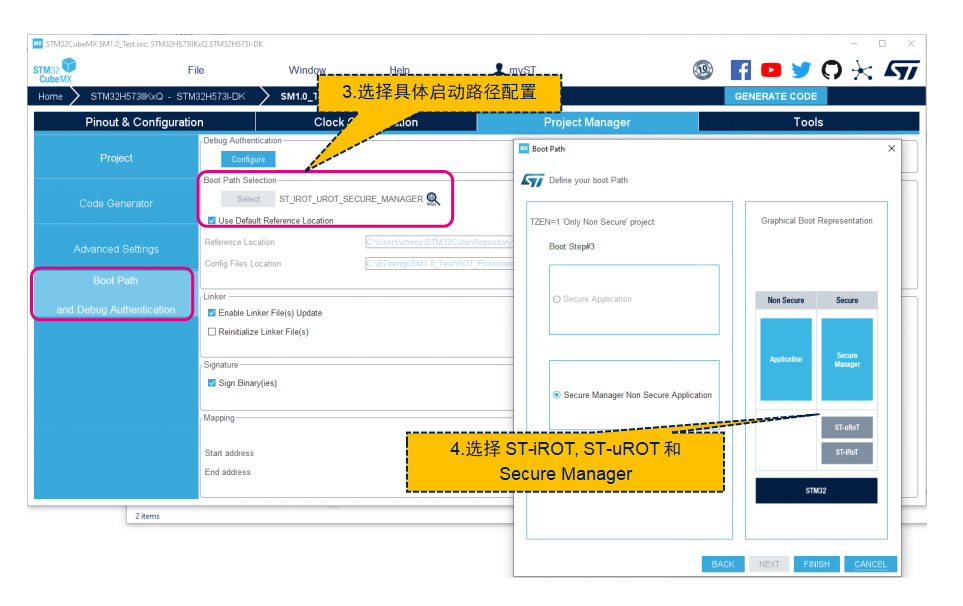Click the 10-year anniversary badge icon
This screenshot has width=963, height=606.
pyautogui.click(x=703, y=70)
